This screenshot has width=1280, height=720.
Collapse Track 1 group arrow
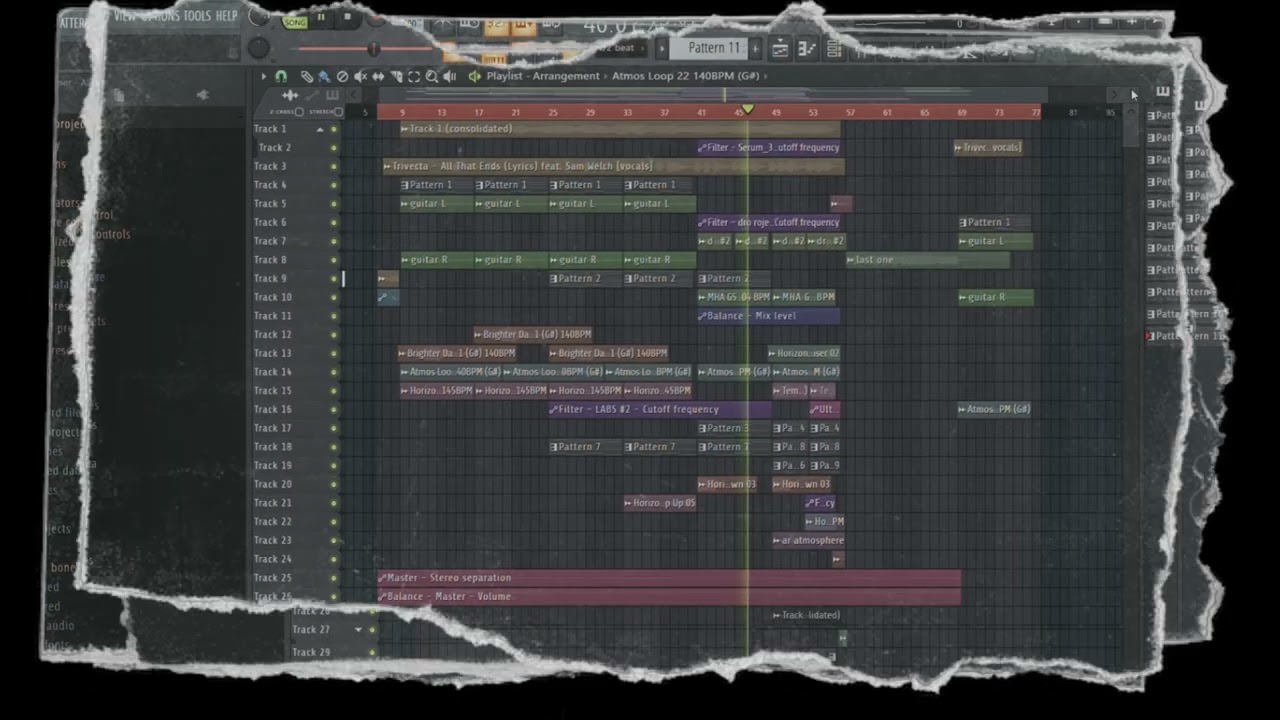point(320,129)
